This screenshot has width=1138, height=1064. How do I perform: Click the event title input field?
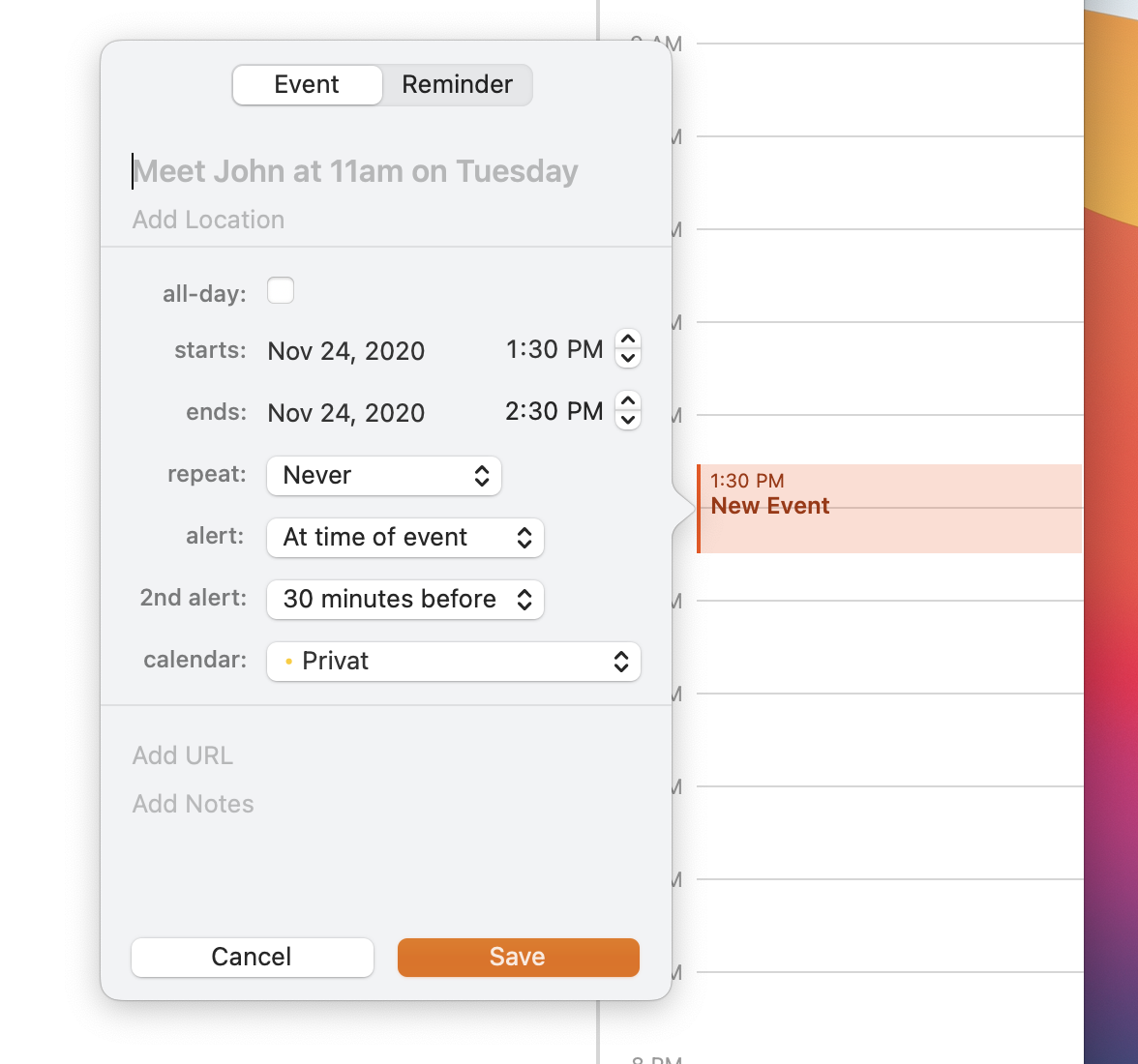385,171
